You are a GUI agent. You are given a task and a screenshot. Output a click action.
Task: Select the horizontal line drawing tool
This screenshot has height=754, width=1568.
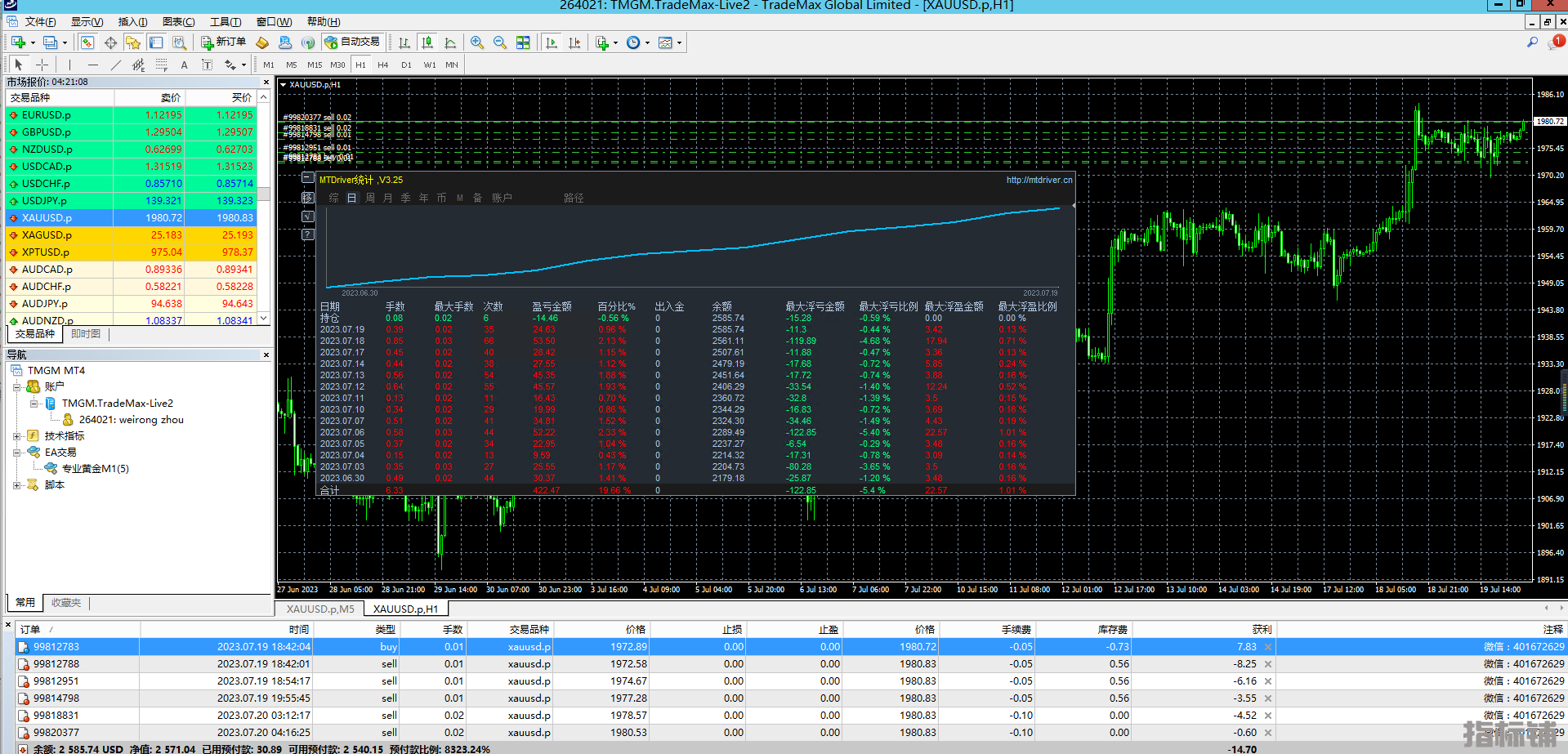[x=93, y=65]
